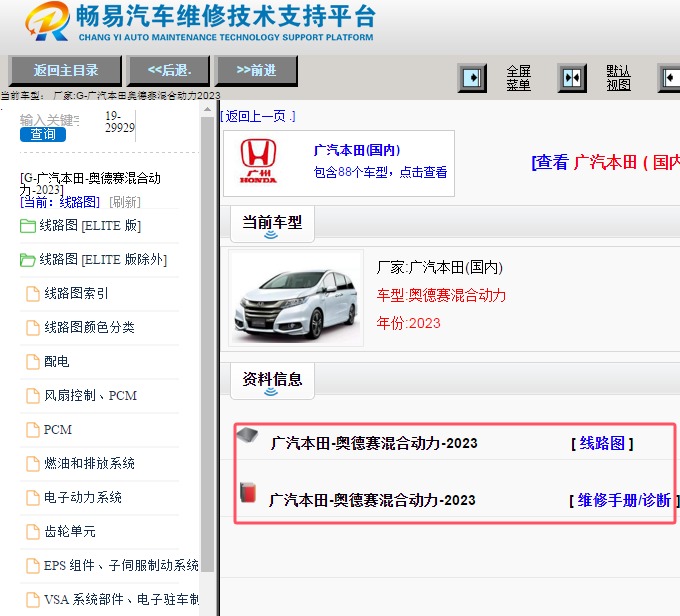Click the open folder icon beside ELITE 版除外

28,260
